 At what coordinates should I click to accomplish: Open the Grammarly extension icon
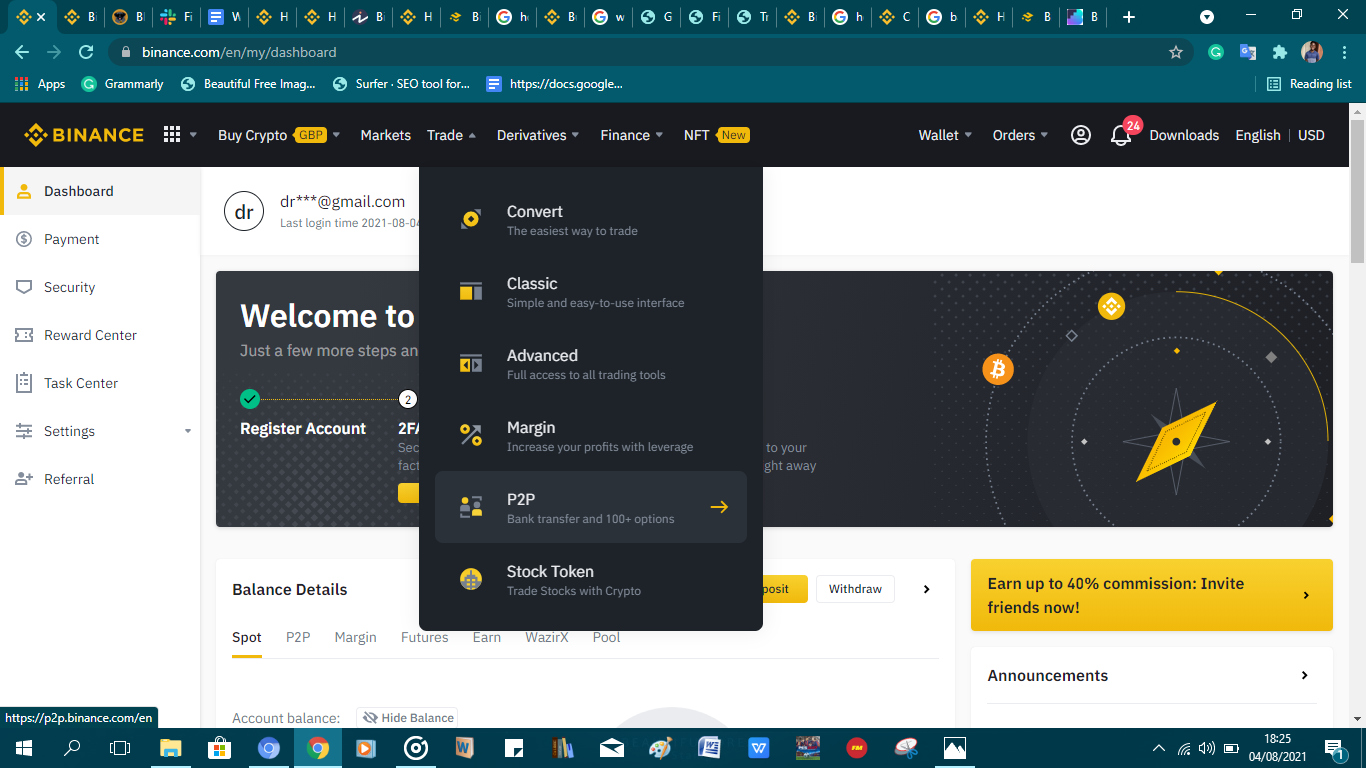(1216, 52)
